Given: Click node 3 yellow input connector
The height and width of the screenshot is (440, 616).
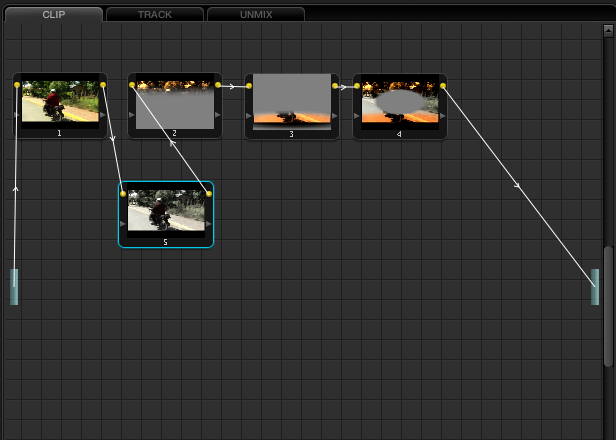Looking at the screenshot, I should (248, 86).
